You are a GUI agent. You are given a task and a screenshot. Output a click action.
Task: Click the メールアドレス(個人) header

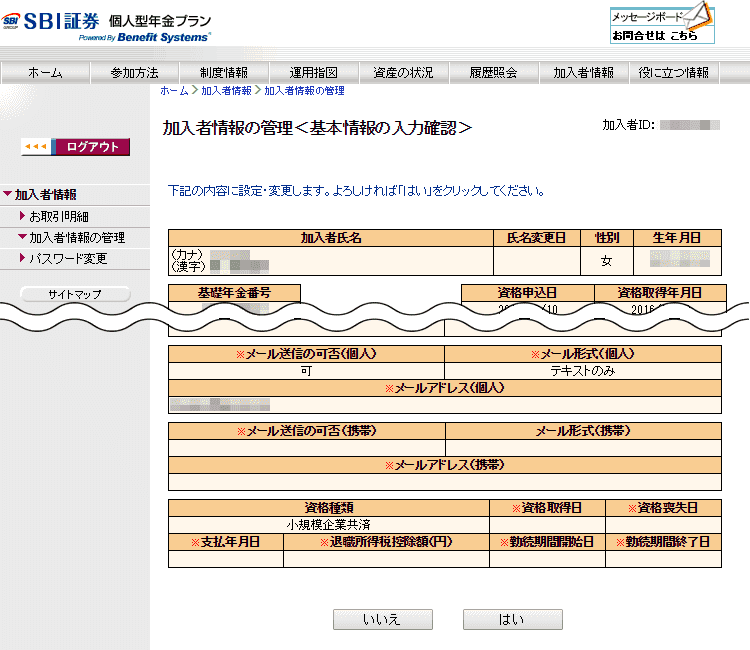click(445, 388)
